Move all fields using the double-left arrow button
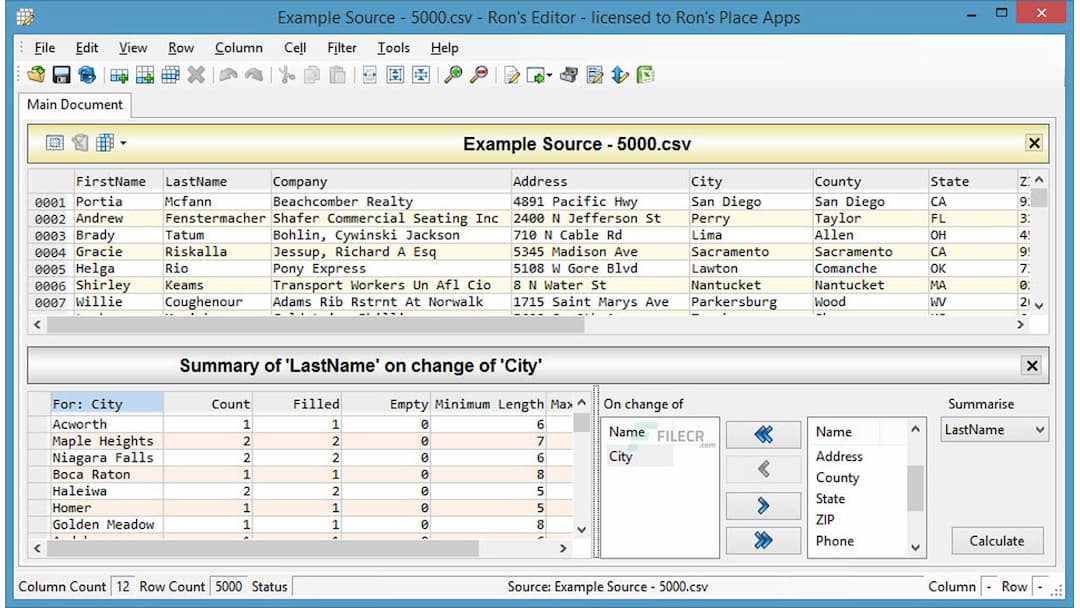The width and height of the screenshot is (1080, 608). pyautogui.click(x=763, y=433)
